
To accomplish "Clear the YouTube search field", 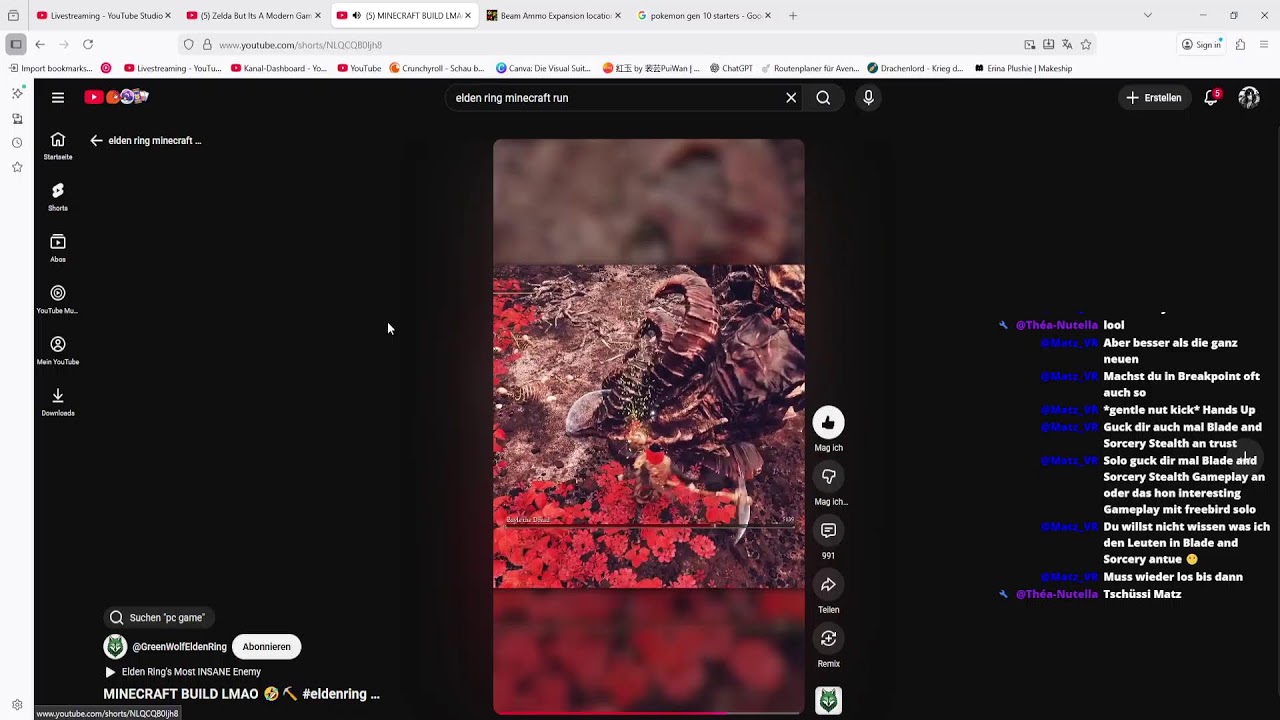I will (x=791, y=98).
